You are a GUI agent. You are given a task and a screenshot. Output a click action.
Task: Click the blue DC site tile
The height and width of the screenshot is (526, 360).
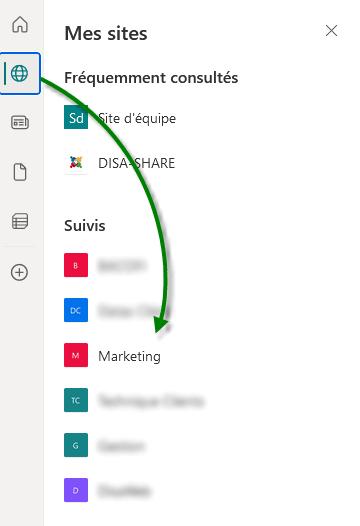[76, 310]
